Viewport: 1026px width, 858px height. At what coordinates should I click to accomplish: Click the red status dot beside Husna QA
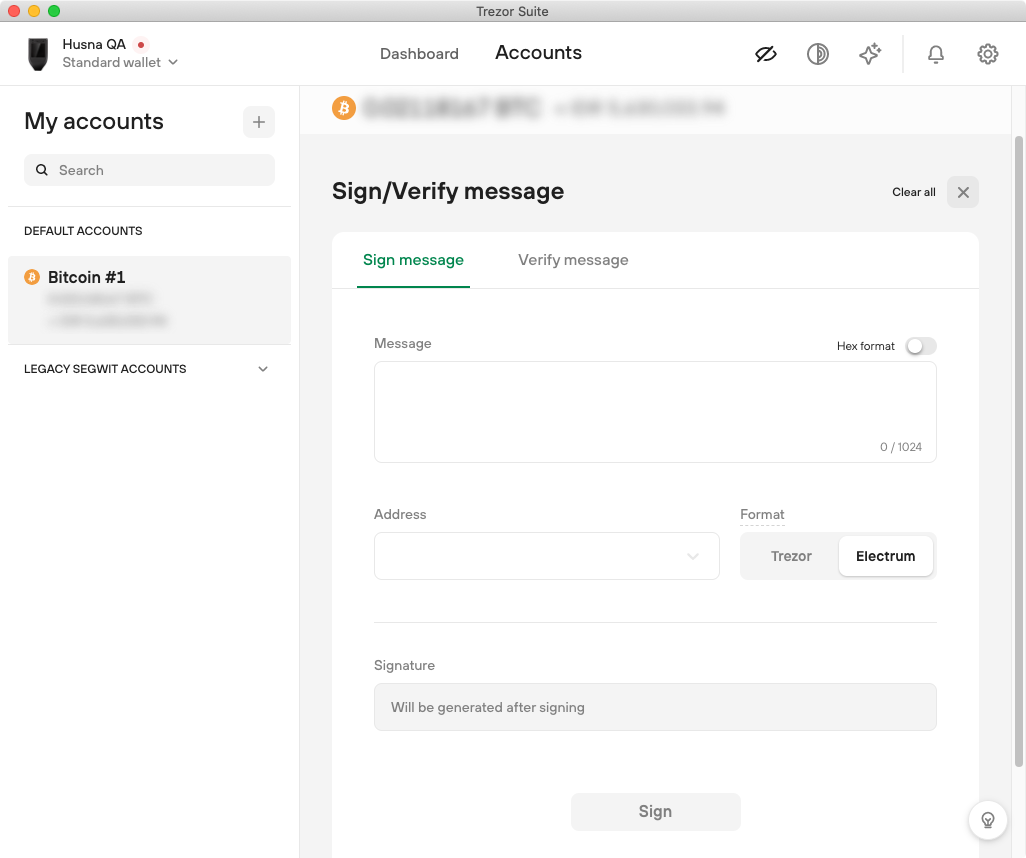[141, 45]
